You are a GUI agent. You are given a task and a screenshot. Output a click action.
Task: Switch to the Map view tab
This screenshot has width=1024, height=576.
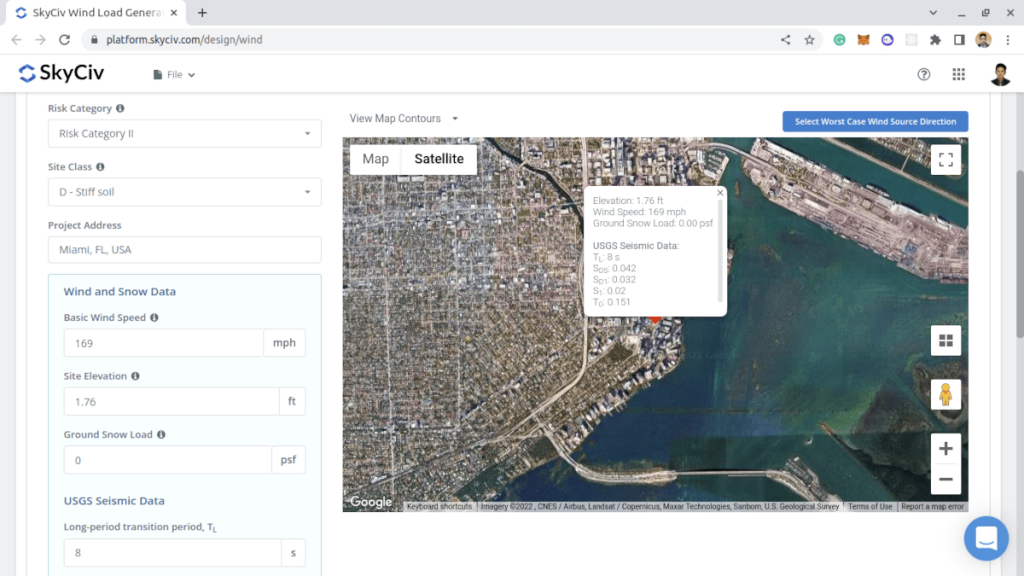[x=375, y=159]
